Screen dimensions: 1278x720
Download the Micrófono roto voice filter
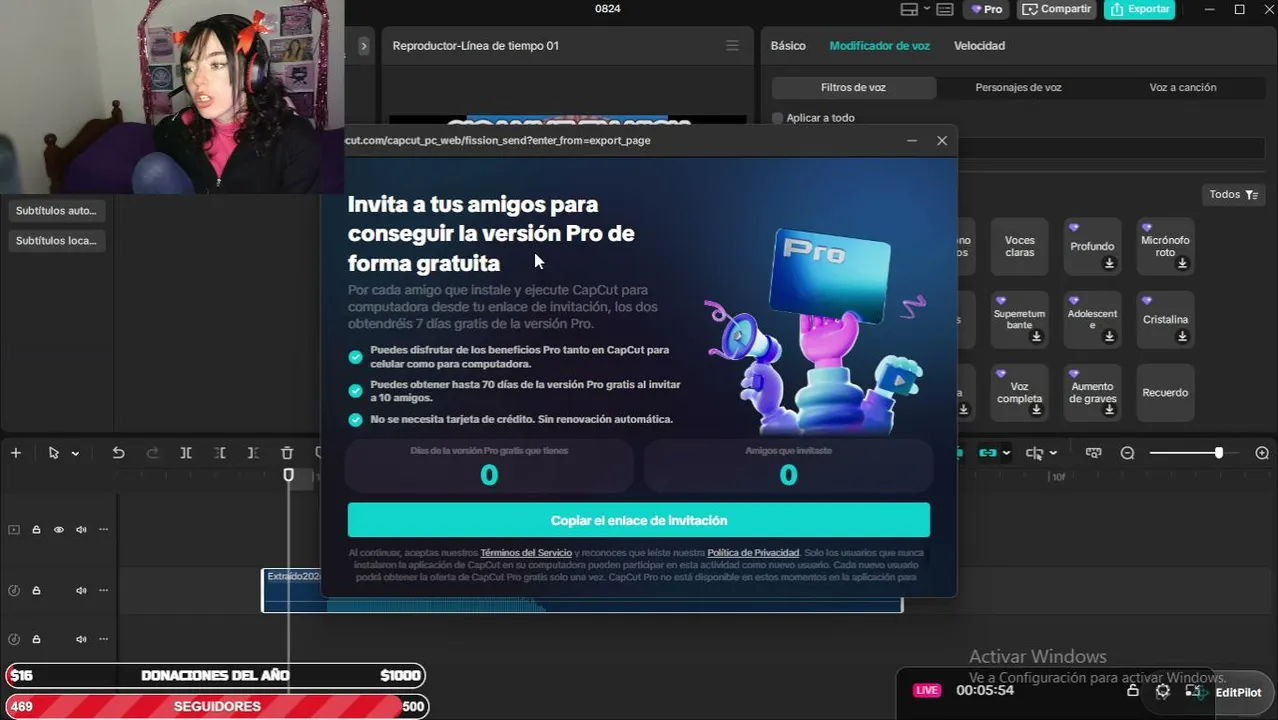1182,263
